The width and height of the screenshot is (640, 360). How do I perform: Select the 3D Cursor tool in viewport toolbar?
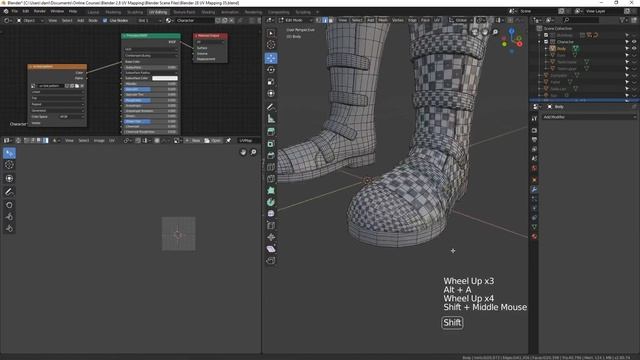tap(271, 45)
